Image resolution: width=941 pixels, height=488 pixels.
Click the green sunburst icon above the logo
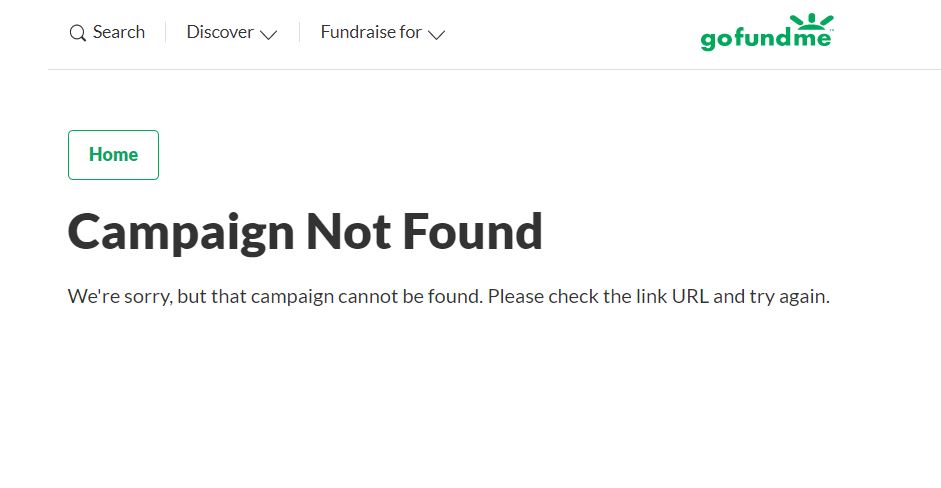811,22
